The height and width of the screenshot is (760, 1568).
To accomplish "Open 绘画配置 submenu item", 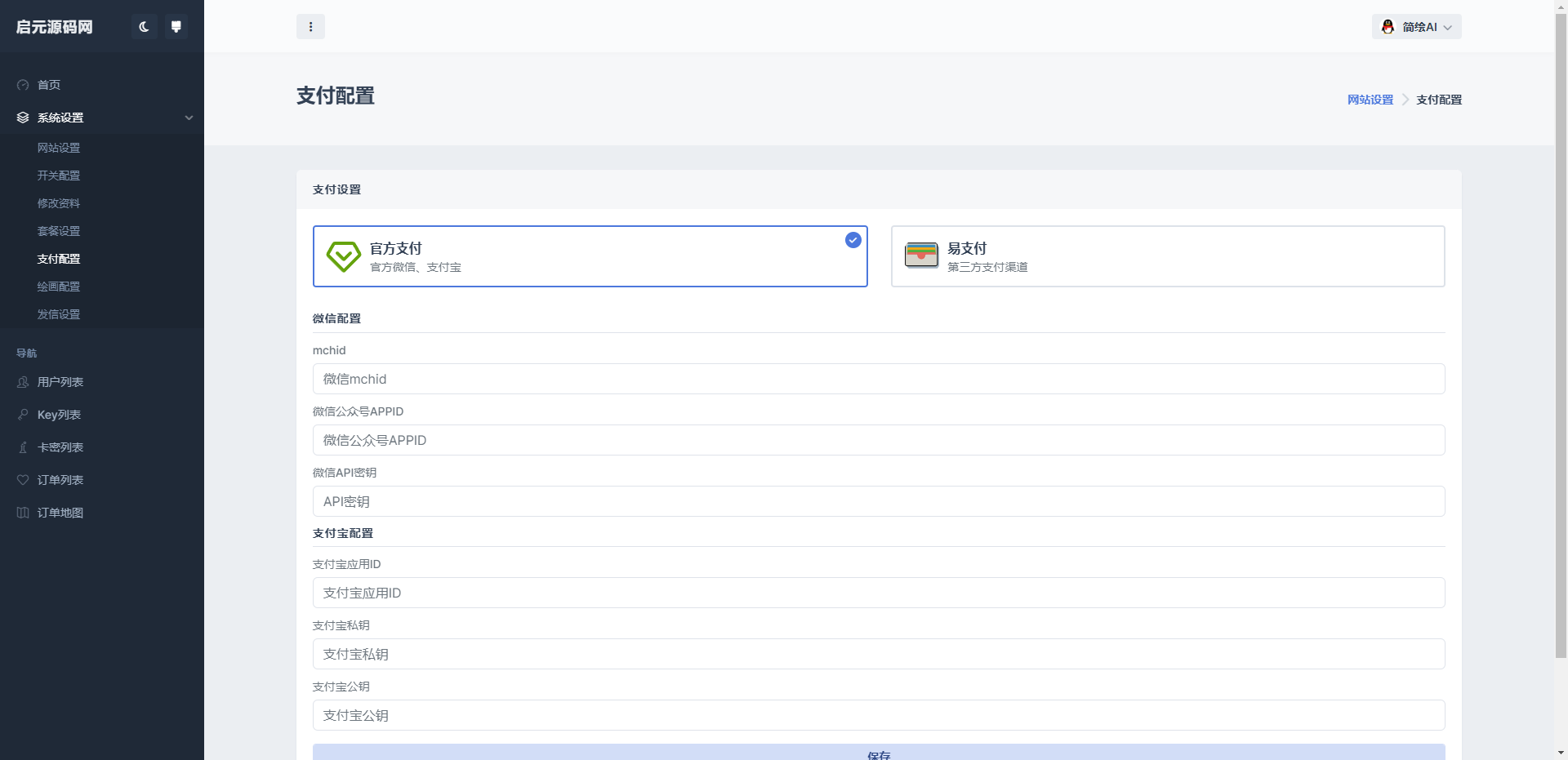I will [59, 287].
